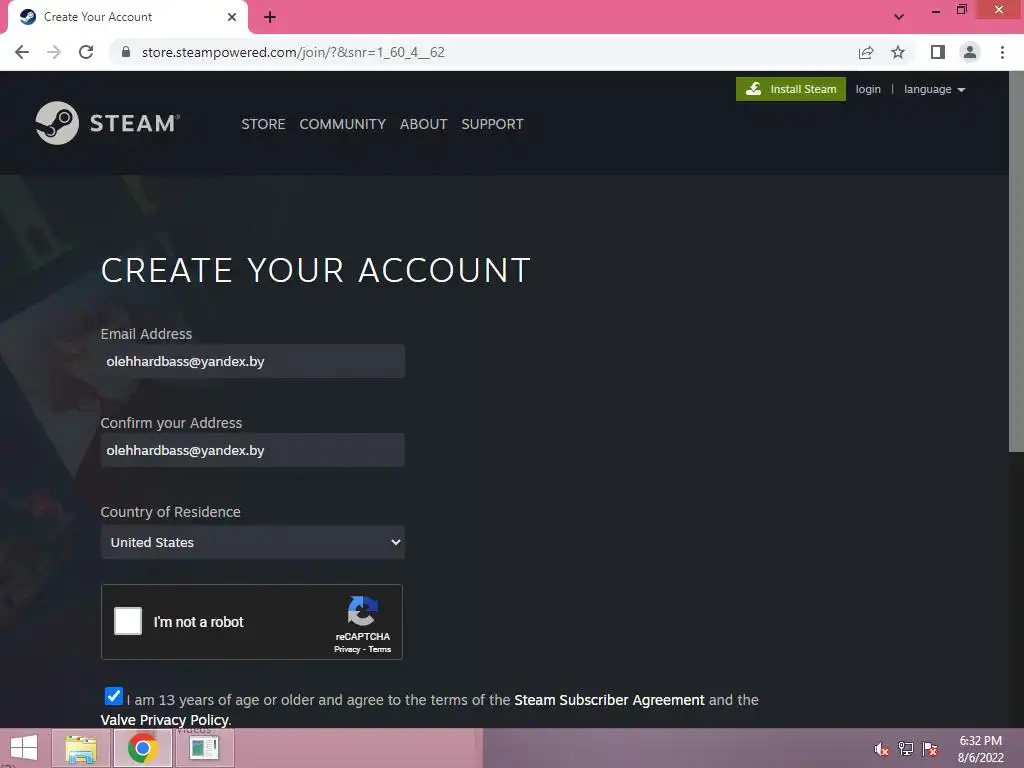1024x768 pixels.
Task: Go back with the browser back arrow
Action: click(x=22, y=52)
